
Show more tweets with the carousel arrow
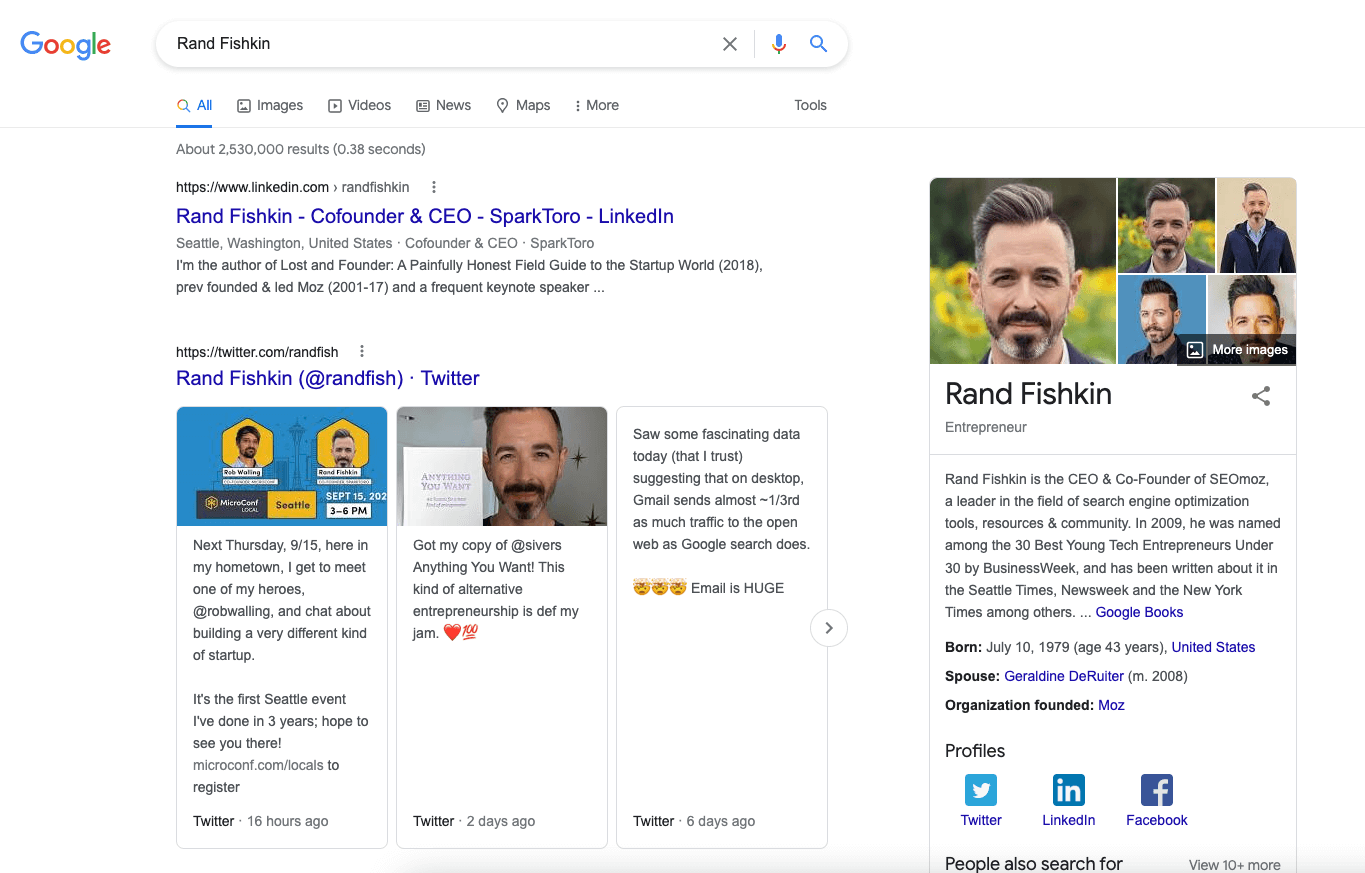[x=828, y=628]
